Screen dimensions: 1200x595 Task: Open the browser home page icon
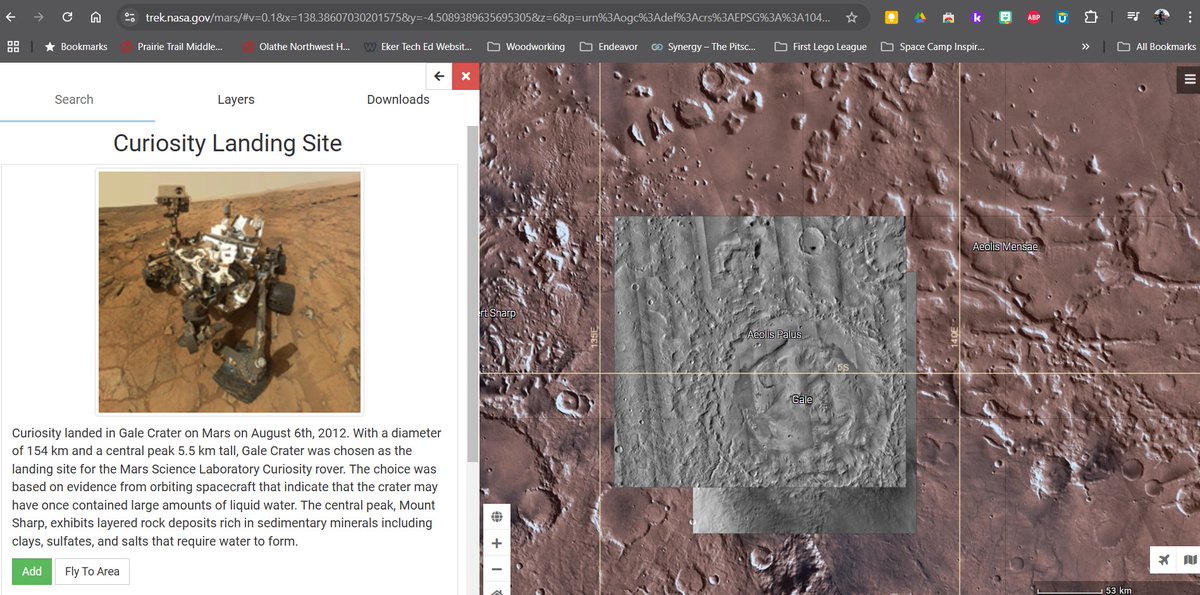(95, 17)
